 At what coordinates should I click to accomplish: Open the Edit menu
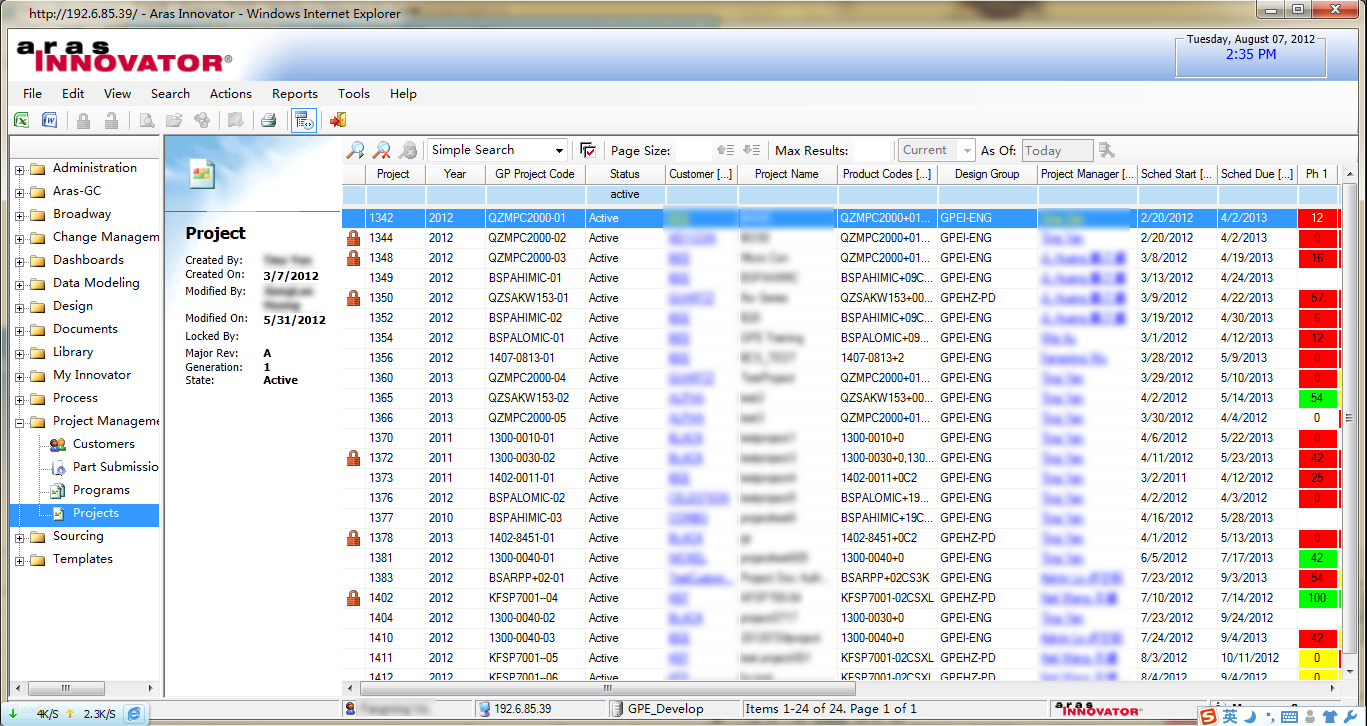73,93
